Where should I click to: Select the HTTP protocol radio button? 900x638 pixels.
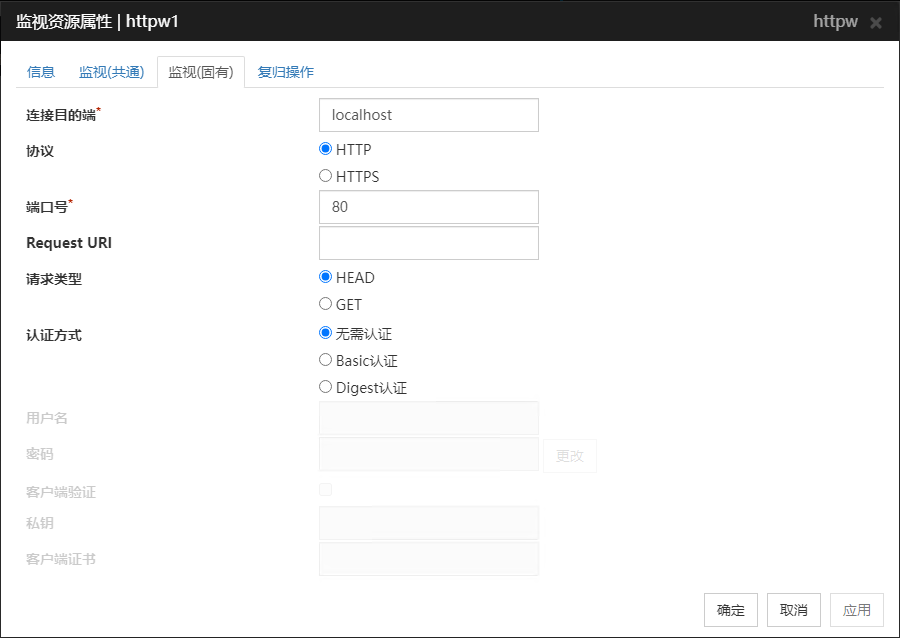click(325, 149)
